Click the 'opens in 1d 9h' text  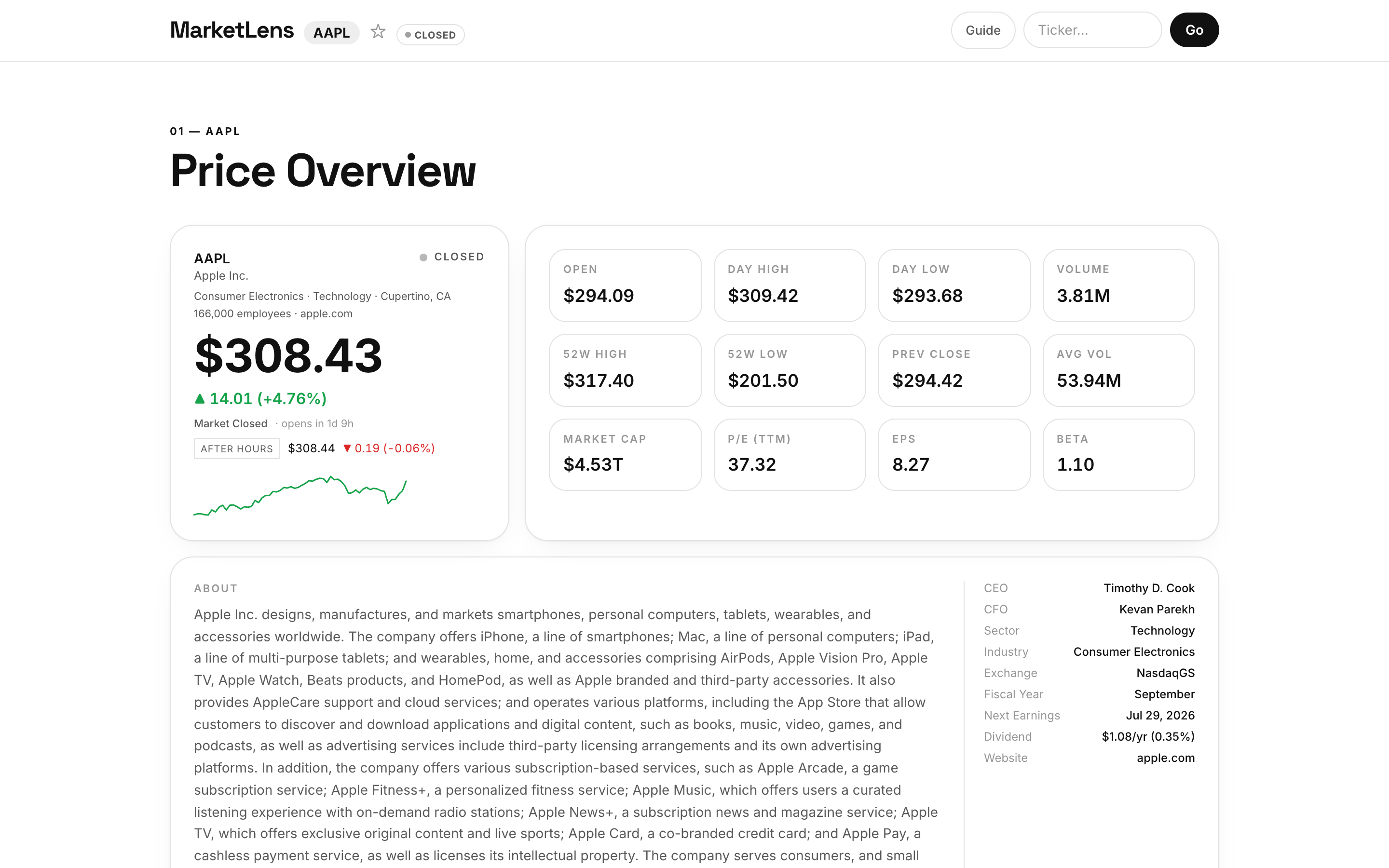click(317, 424)
